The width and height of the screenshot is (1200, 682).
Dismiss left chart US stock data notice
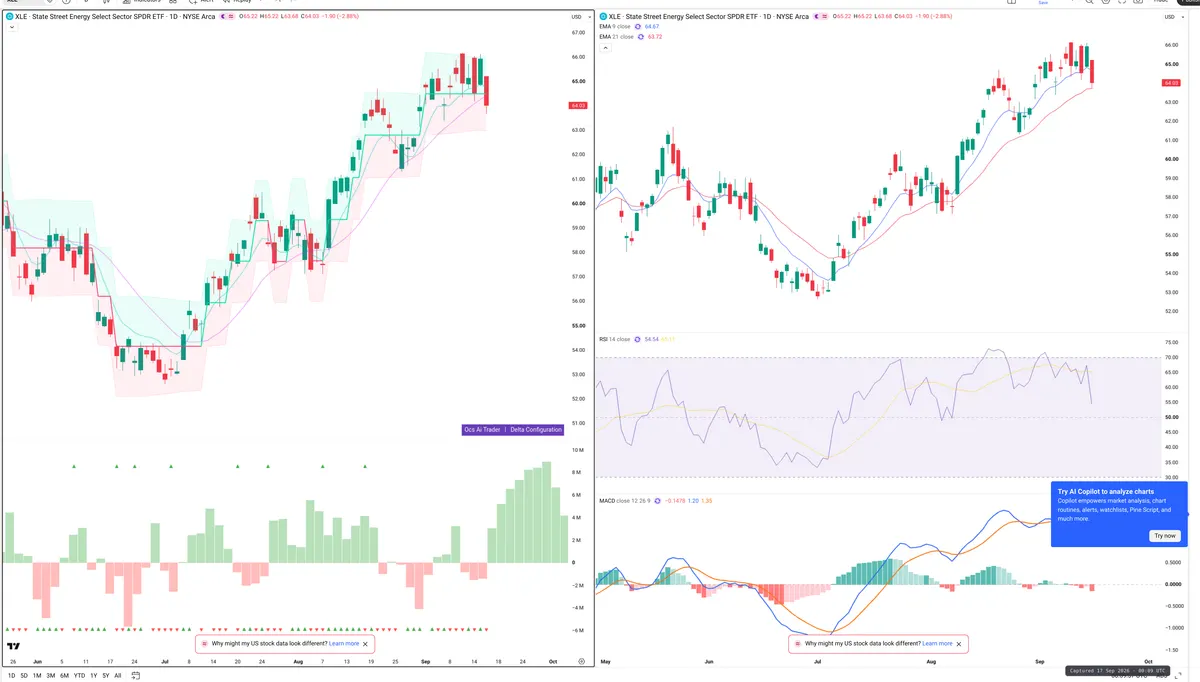(366, 644)
